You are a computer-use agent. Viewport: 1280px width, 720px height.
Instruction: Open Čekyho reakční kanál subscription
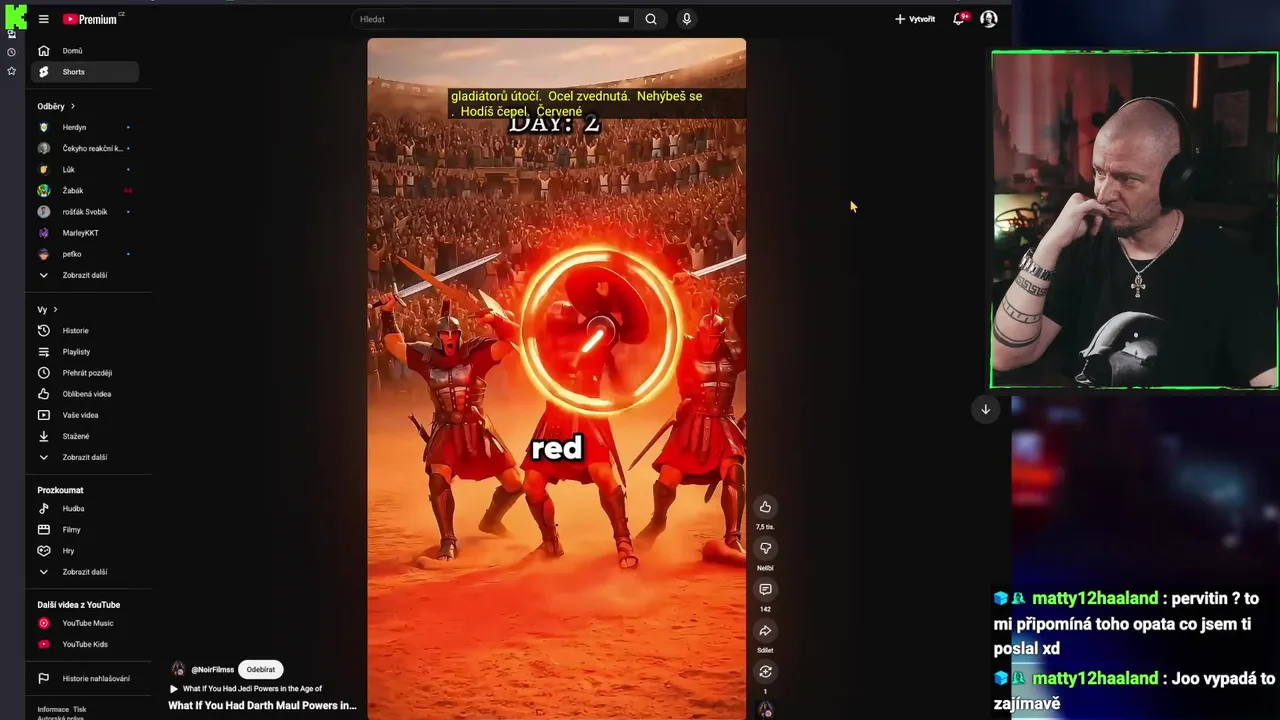[x=85, y=148]
